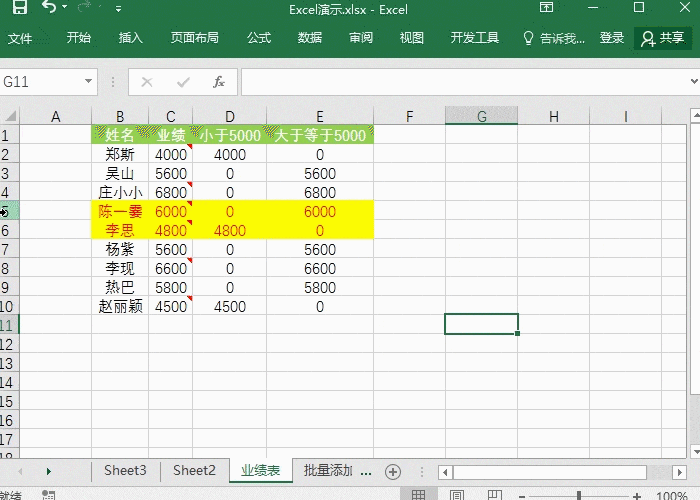This screenshot has height=500, width=700.
Task: Click the next sheet navigation arrow
Action: 49,471
